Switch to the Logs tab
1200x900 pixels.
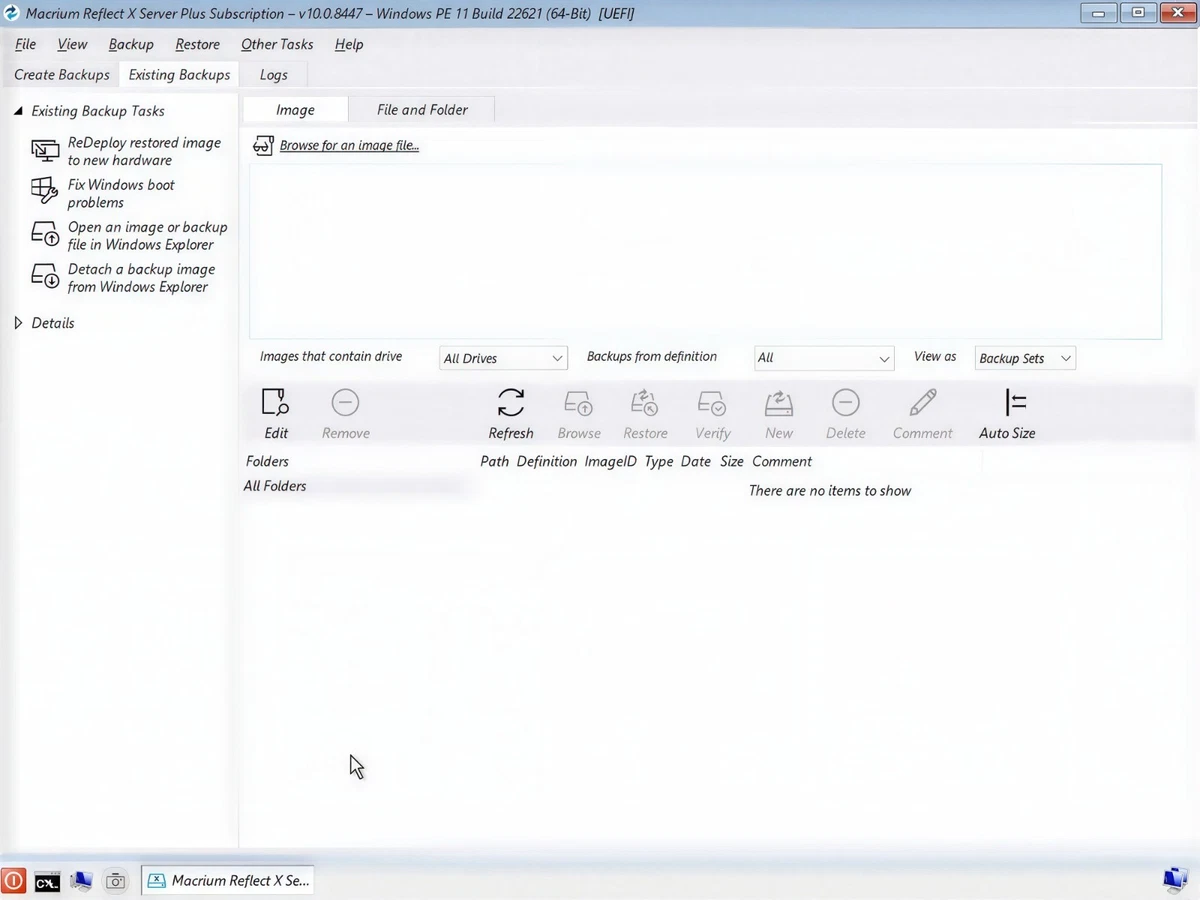273,75
